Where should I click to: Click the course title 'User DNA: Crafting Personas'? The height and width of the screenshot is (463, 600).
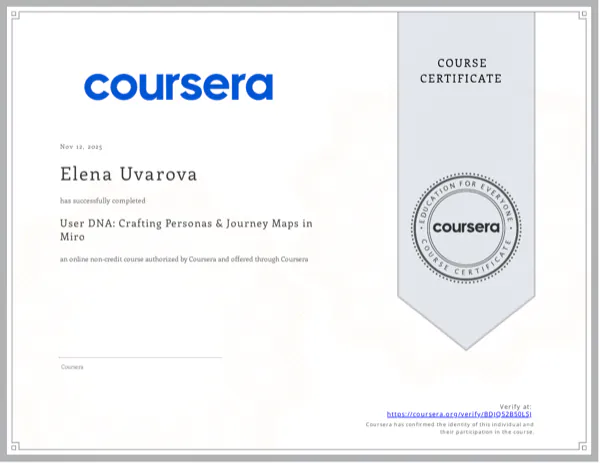tap(186, 230)
